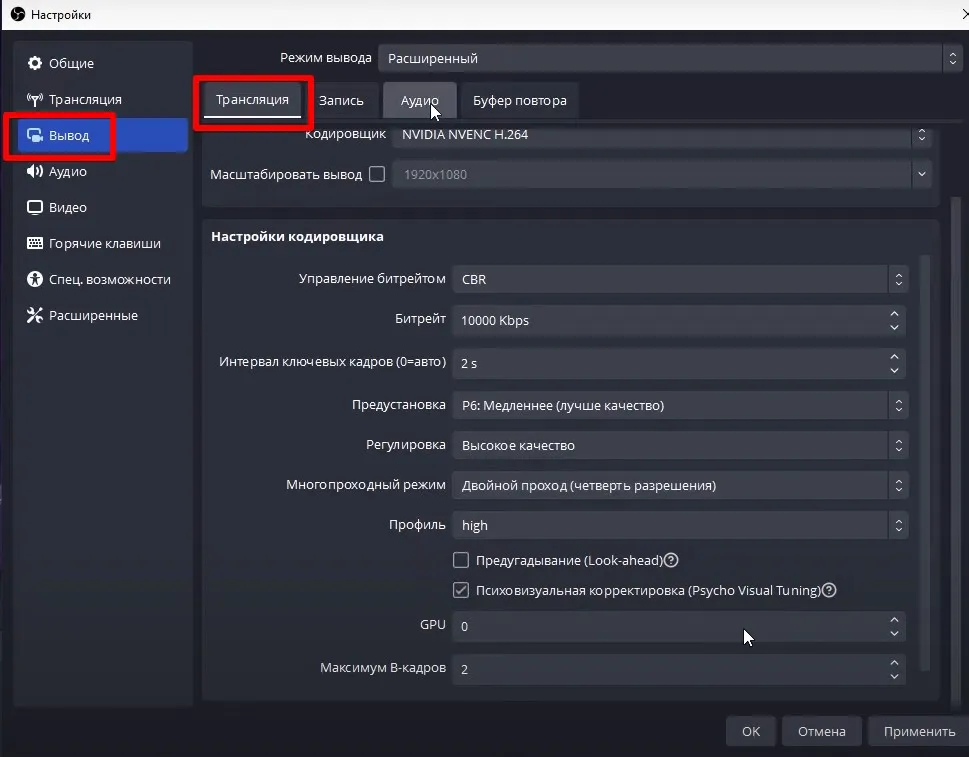The height and width of the screenshot is (757, 969).
Task: Click the output icon beside Вывод
Action: pos(35,135)
